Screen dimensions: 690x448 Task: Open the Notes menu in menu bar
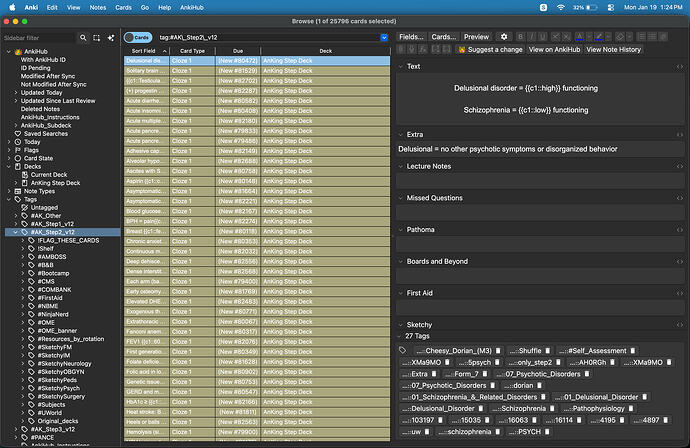pyautogui.click(x=97, y=6)
